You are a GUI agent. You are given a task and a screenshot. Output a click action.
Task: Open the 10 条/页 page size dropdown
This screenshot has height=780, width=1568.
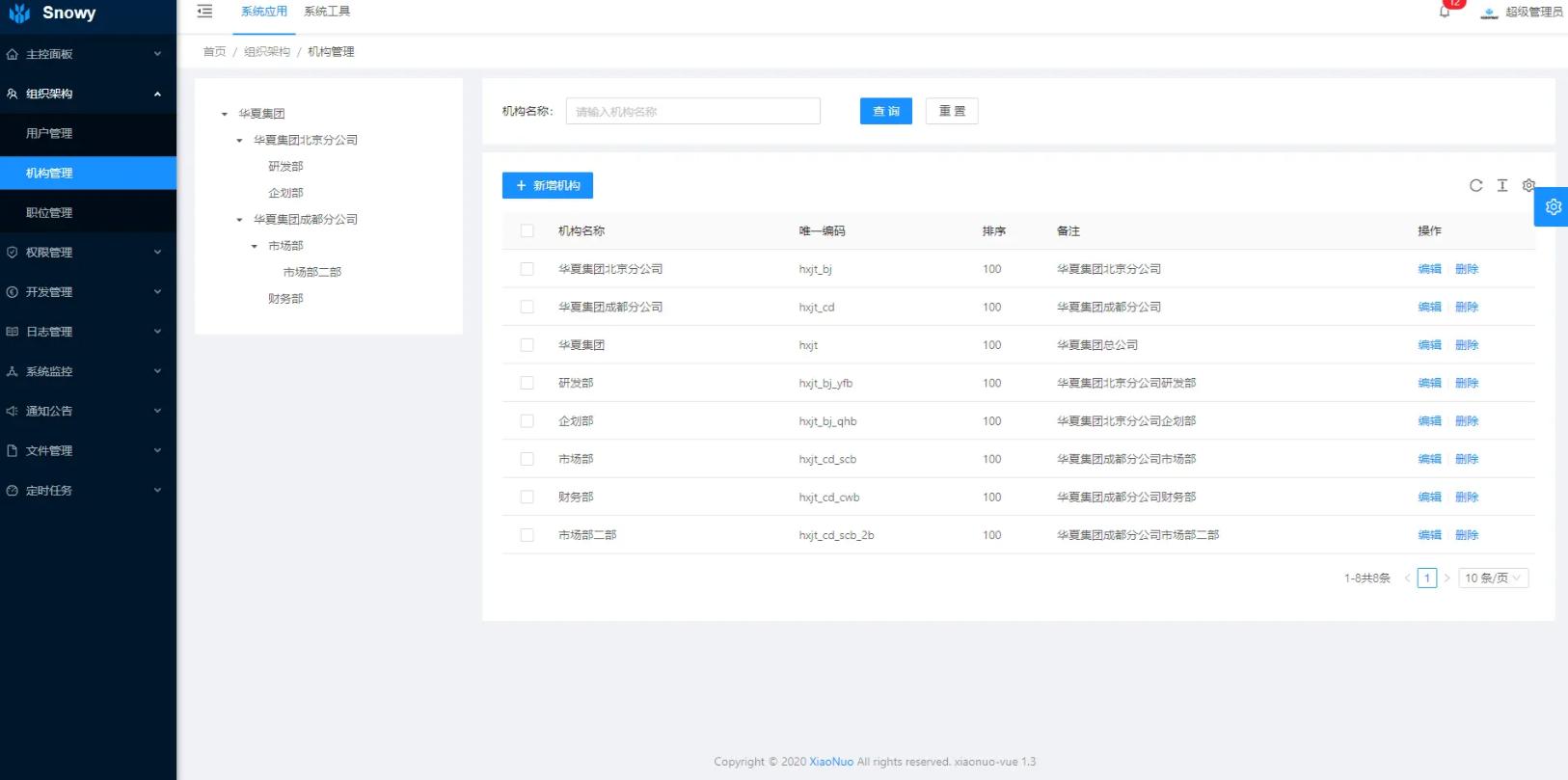(x=1493, y=578)
